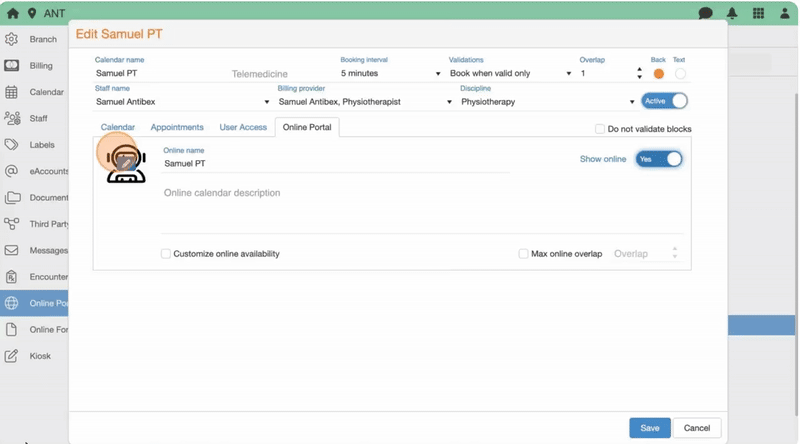
Task: Open the apps grid menu icon
Action: (759, 14)
